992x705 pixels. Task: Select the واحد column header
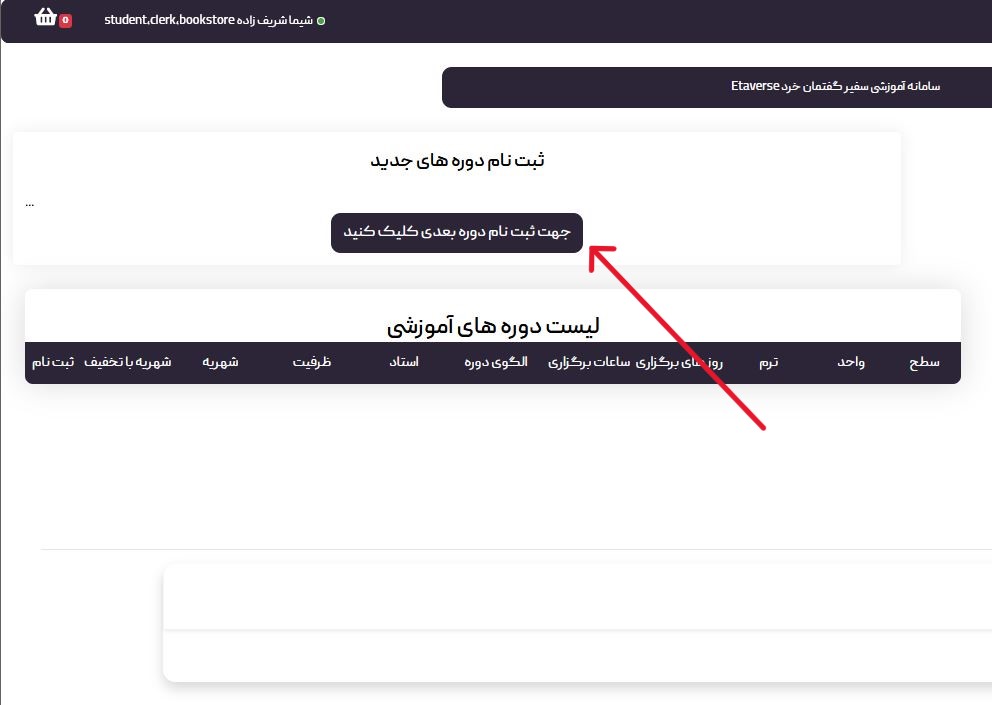click(851, 363)
